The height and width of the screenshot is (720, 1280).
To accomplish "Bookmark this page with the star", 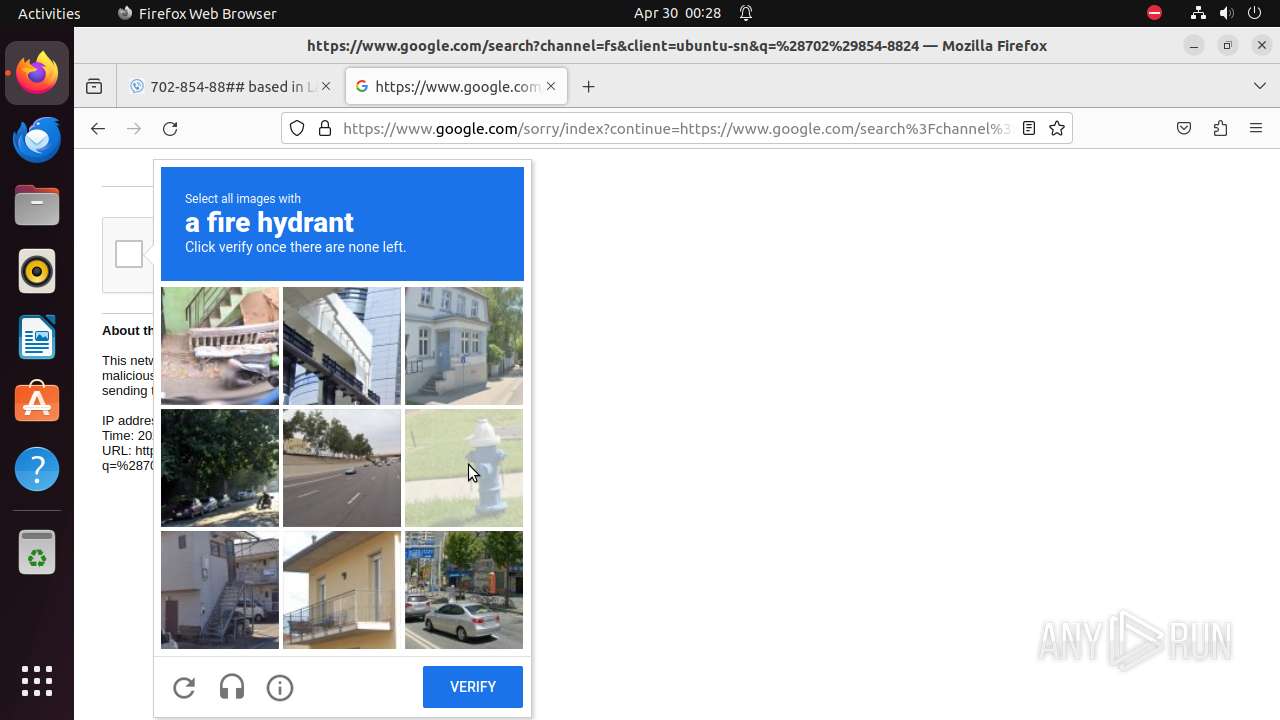I will point(1057,128).
